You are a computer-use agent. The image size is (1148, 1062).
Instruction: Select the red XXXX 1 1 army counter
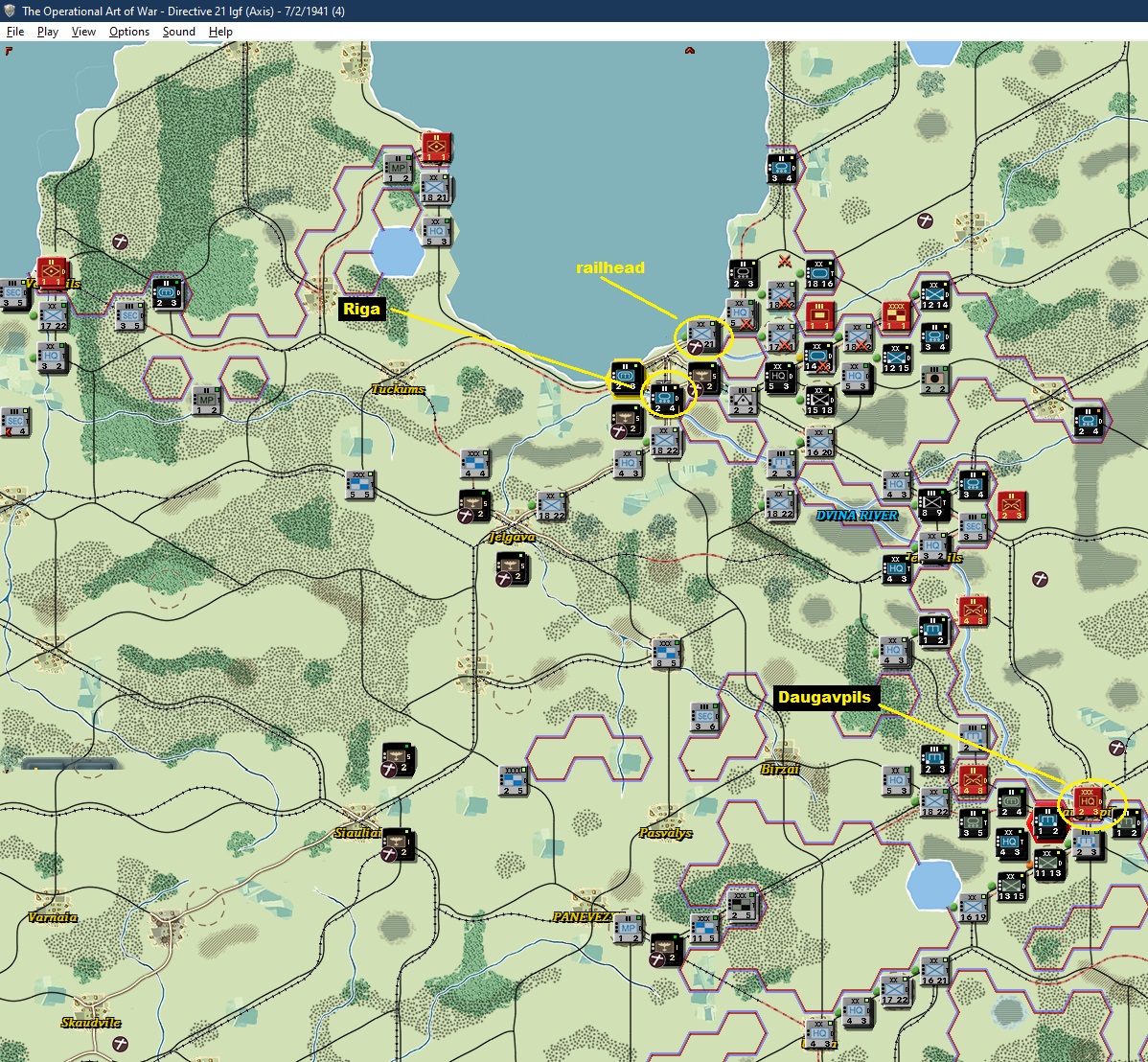point(896,315)
